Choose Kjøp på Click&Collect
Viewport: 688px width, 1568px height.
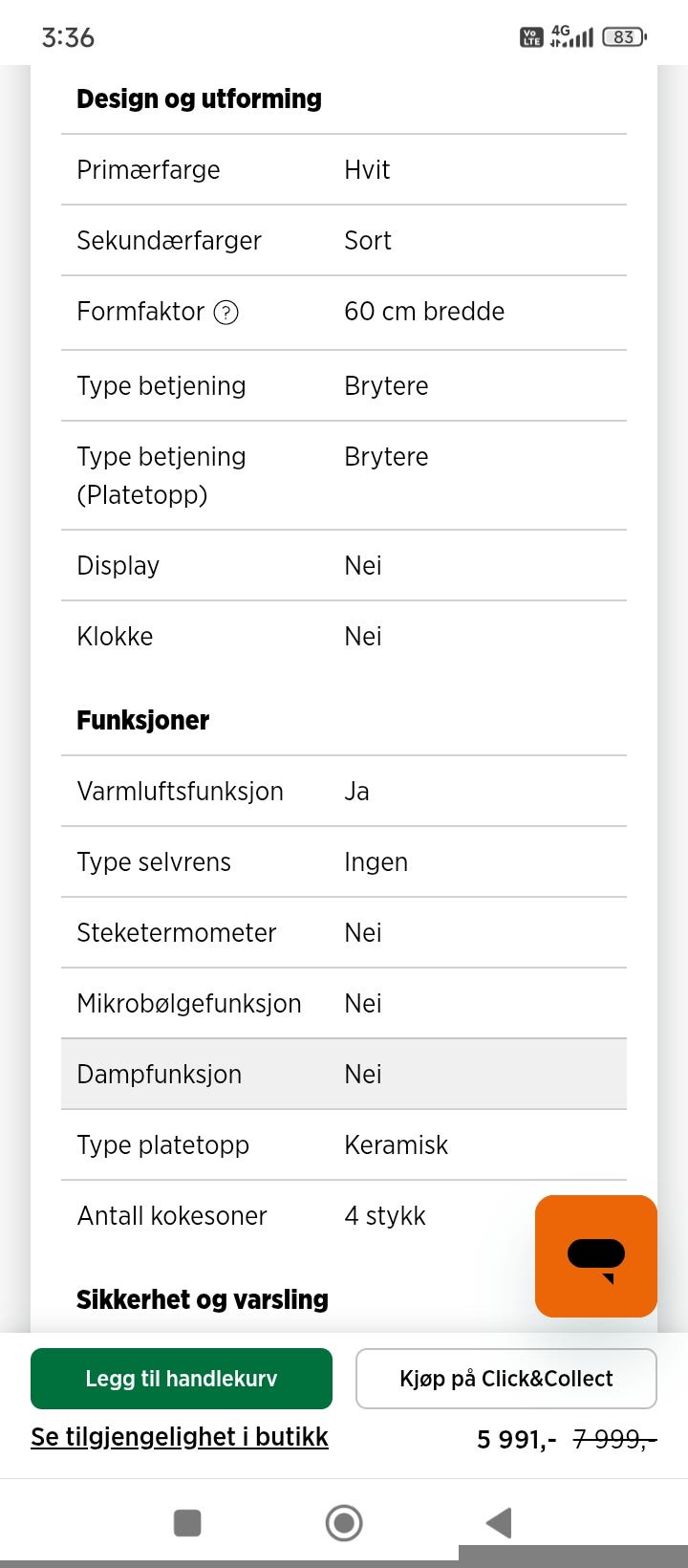[505, 1378]
